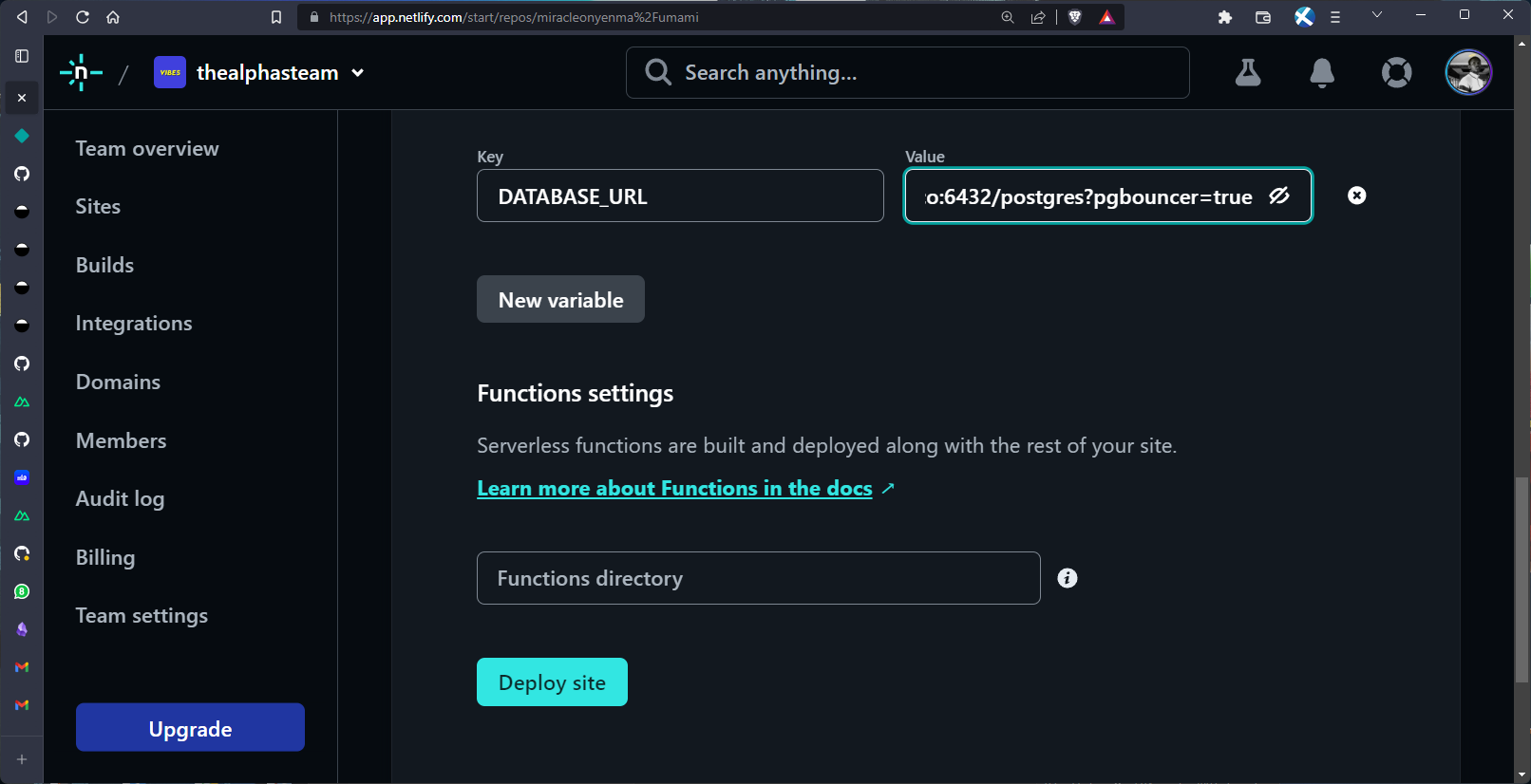The image size is (1531, 784).
Task: Focus the Functions directory input field
Action: point(758,578)
